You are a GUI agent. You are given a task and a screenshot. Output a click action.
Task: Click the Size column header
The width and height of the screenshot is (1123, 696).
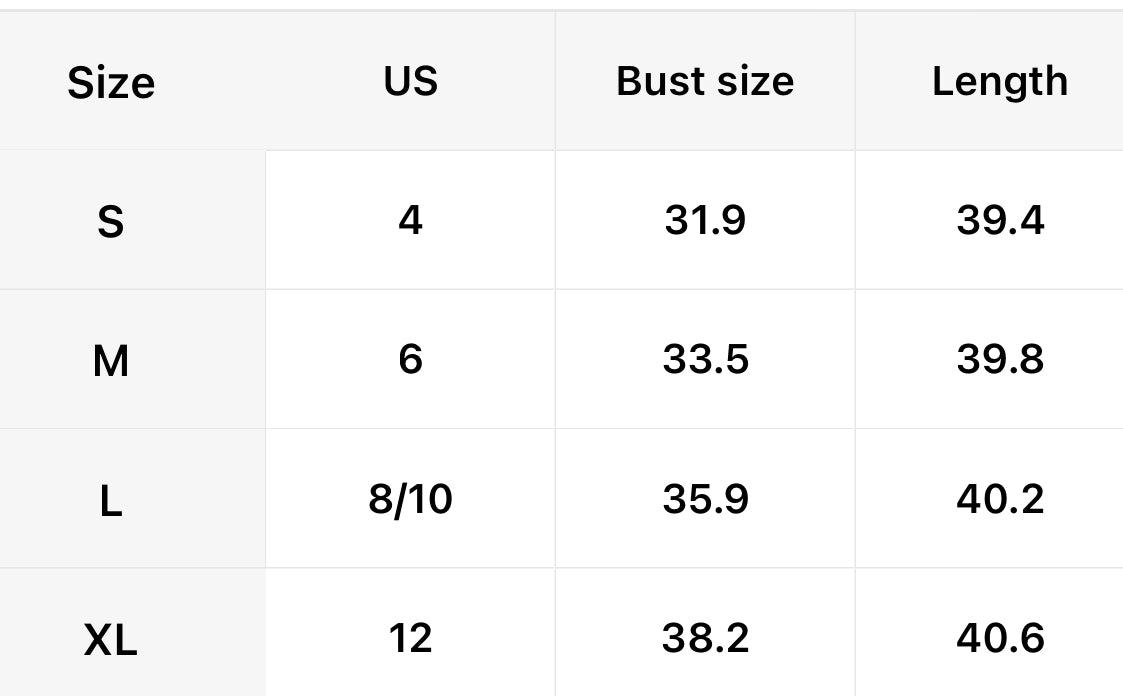pos(111,83)
